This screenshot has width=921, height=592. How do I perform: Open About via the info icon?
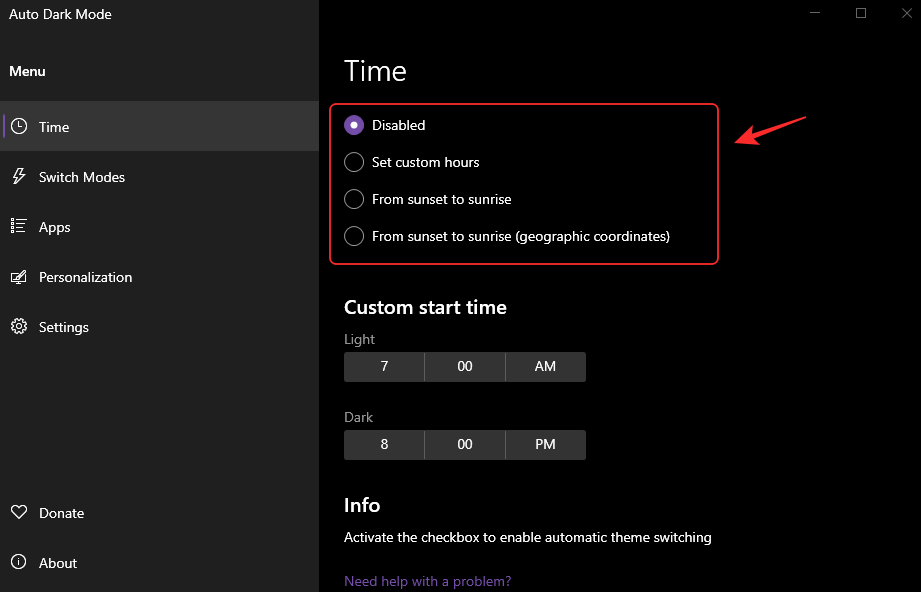coord(18,562)
